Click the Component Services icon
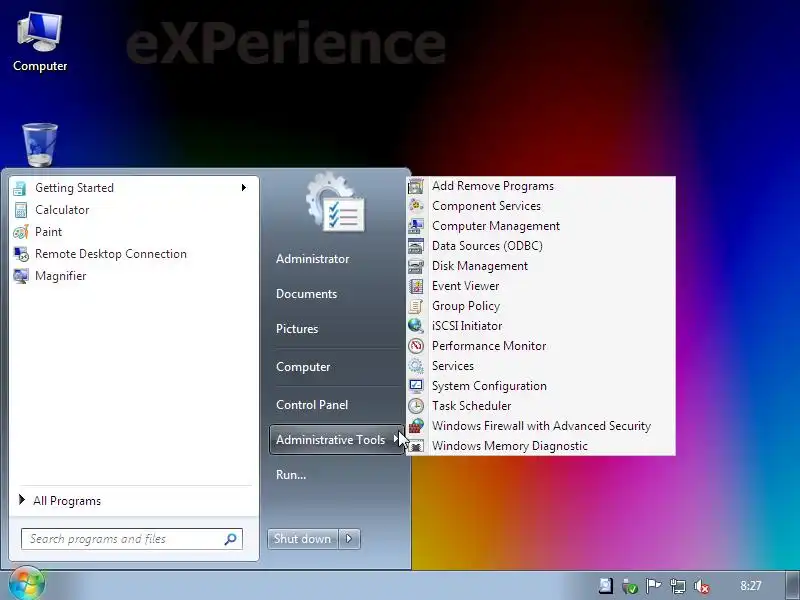This screenshot has height=600, width=800. pos(416,206)
